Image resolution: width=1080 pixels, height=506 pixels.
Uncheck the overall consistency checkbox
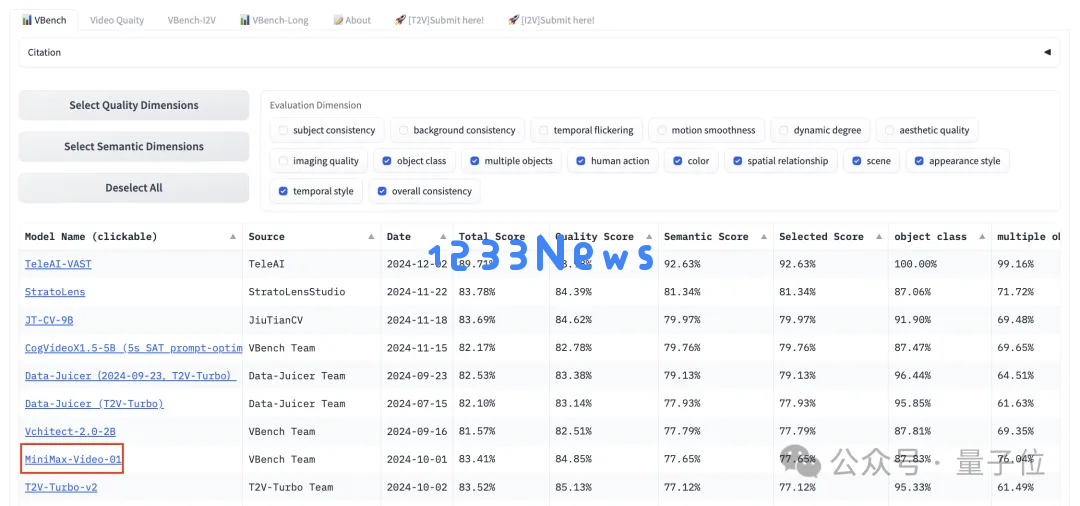pos(382,191)
